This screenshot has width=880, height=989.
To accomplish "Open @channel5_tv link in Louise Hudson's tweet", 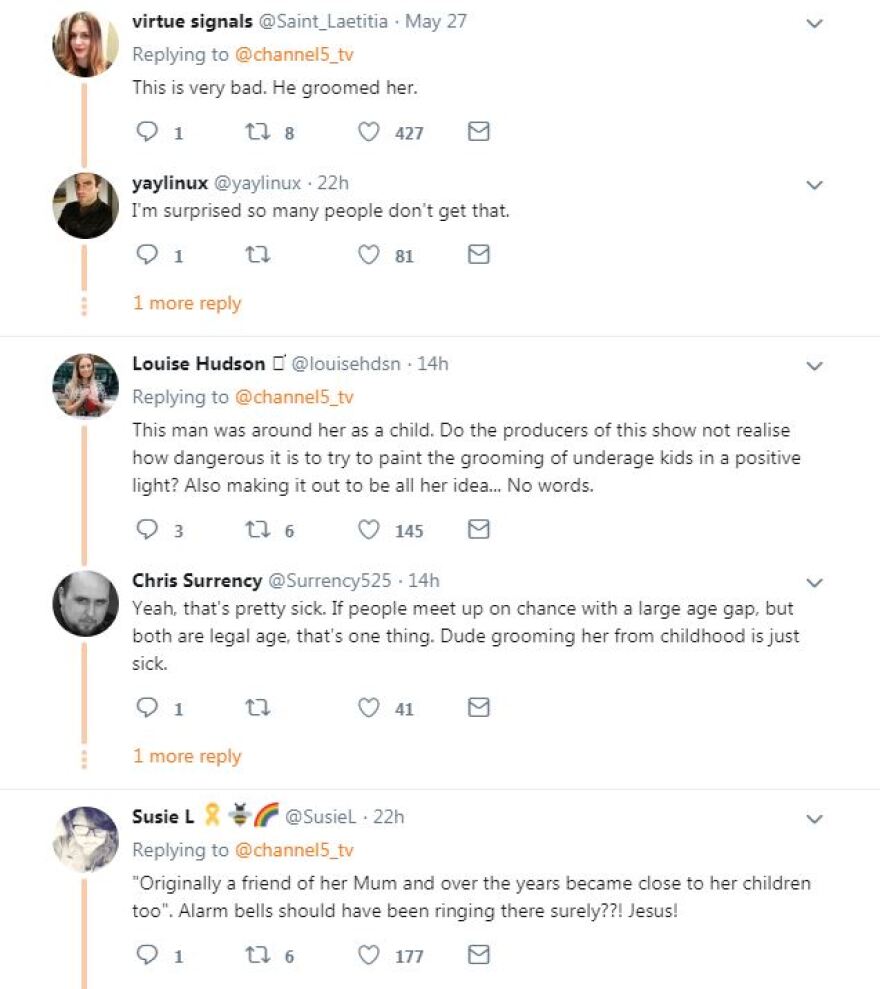I will coord(294,397).
